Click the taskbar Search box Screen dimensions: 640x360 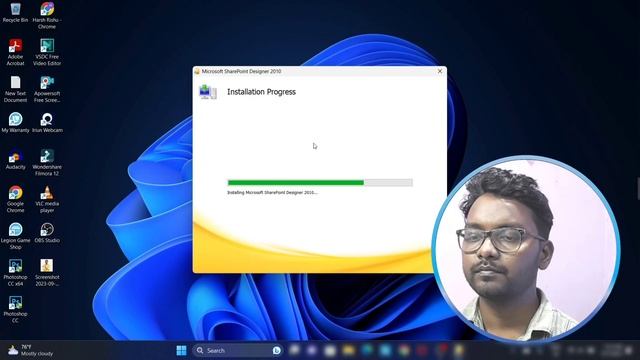[x=238, y=350]
